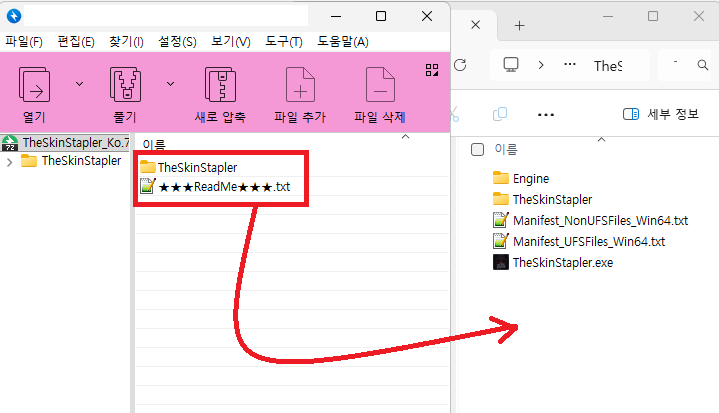The image size is (719, 413).
Task: Click the Bandizip app logo icon
Action: 14,16
